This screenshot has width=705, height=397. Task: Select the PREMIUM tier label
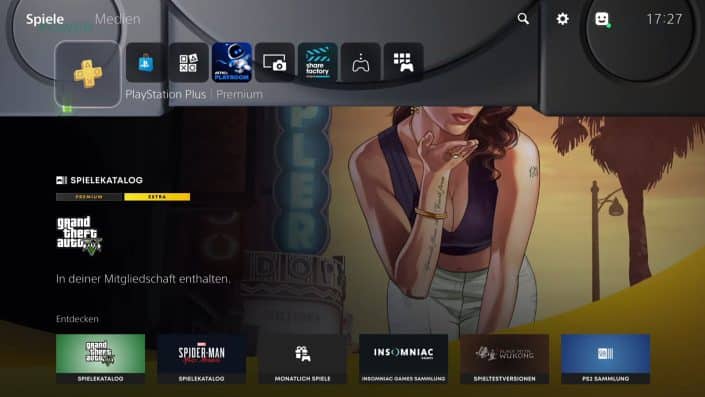(x=89, y=196)
